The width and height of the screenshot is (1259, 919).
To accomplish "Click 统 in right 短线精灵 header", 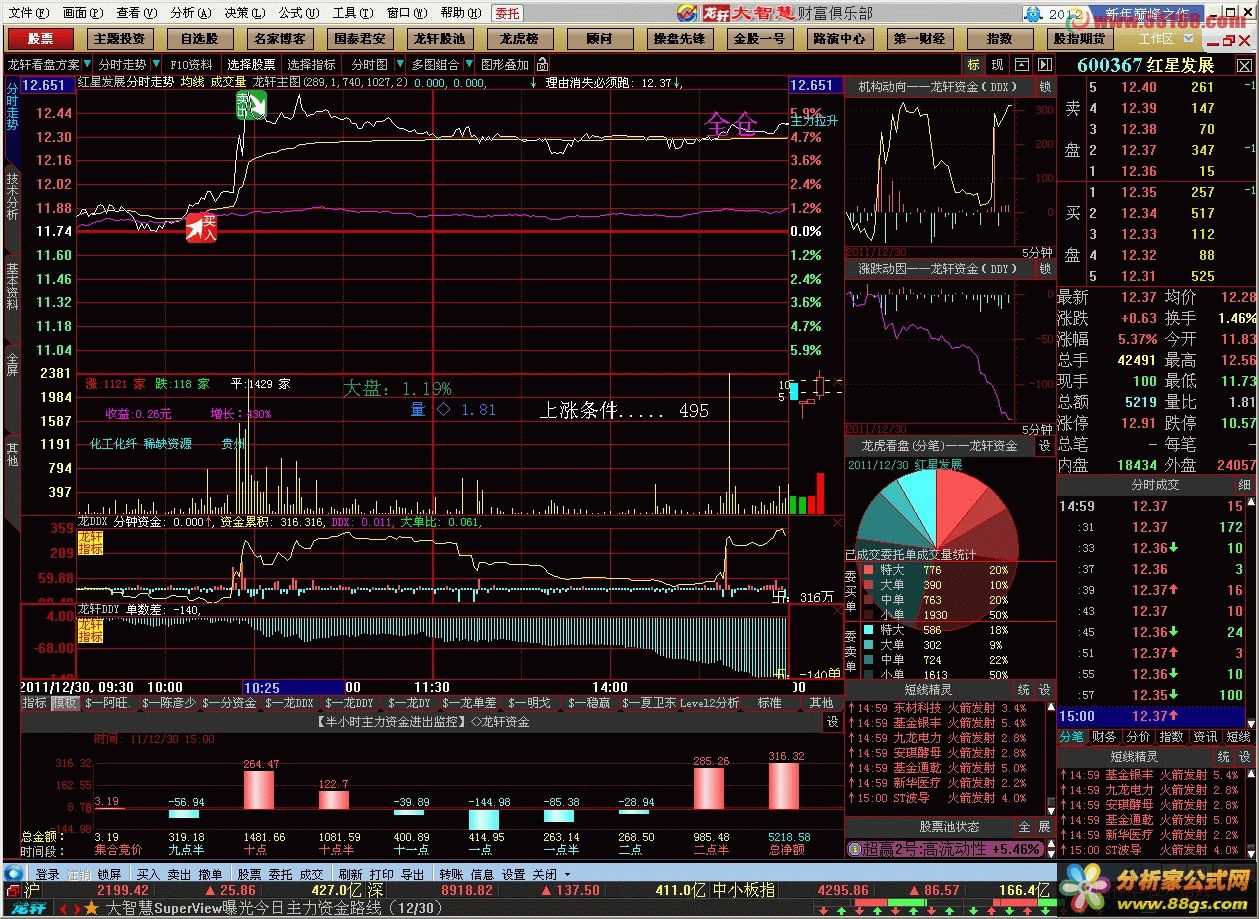I will tap(1224, 757).
